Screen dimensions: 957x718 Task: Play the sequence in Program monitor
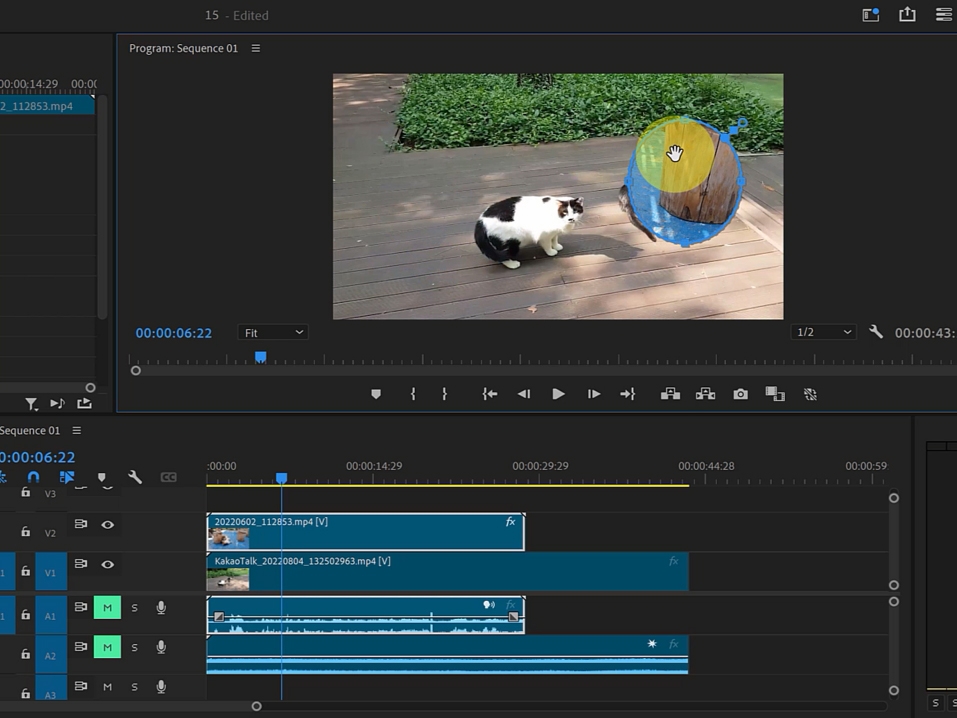pyautogui.click(x=558, y=394)
